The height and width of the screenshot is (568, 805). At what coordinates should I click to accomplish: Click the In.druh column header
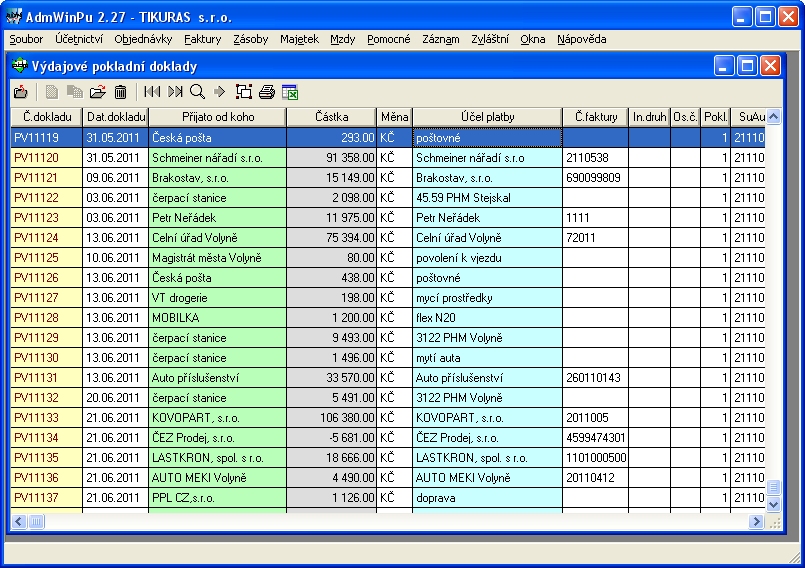tap(649, 117)
